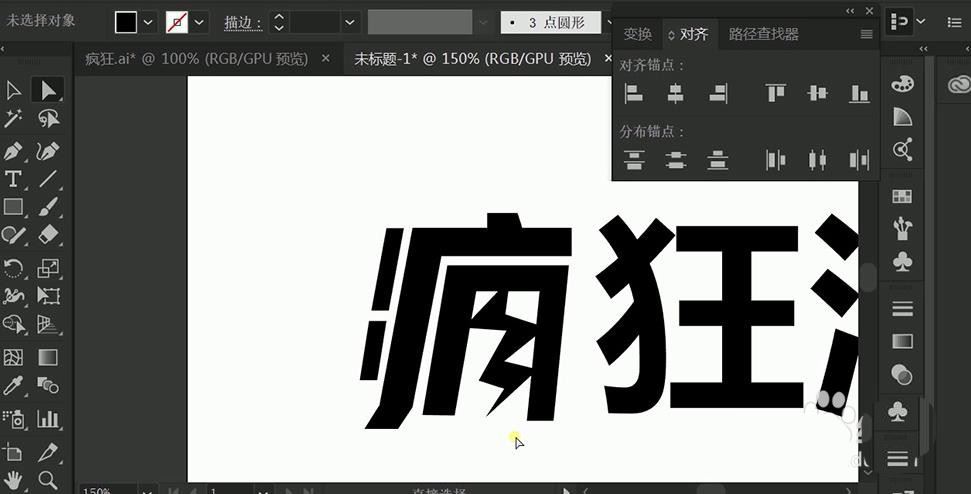Open the Color Guide panel icon
This screenshot has width=971, height=494.
[x=902, y=116]
